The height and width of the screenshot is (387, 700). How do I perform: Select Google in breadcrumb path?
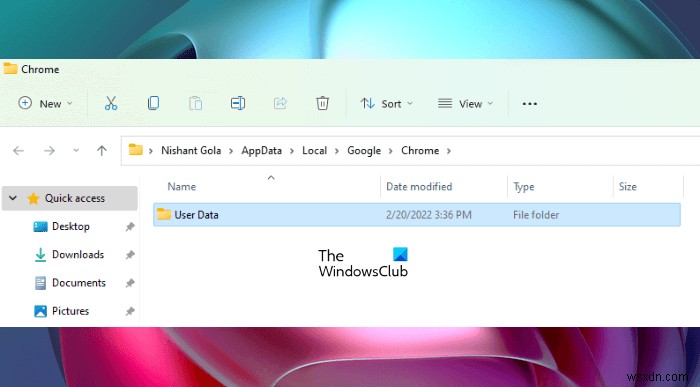364,151
